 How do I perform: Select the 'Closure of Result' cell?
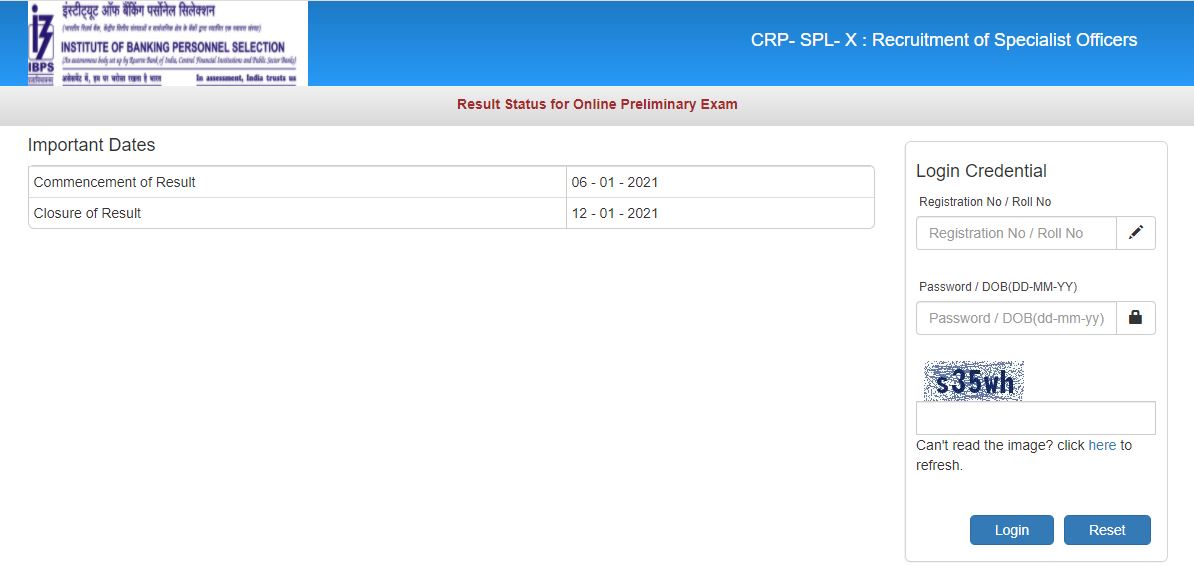click(298, 213)
